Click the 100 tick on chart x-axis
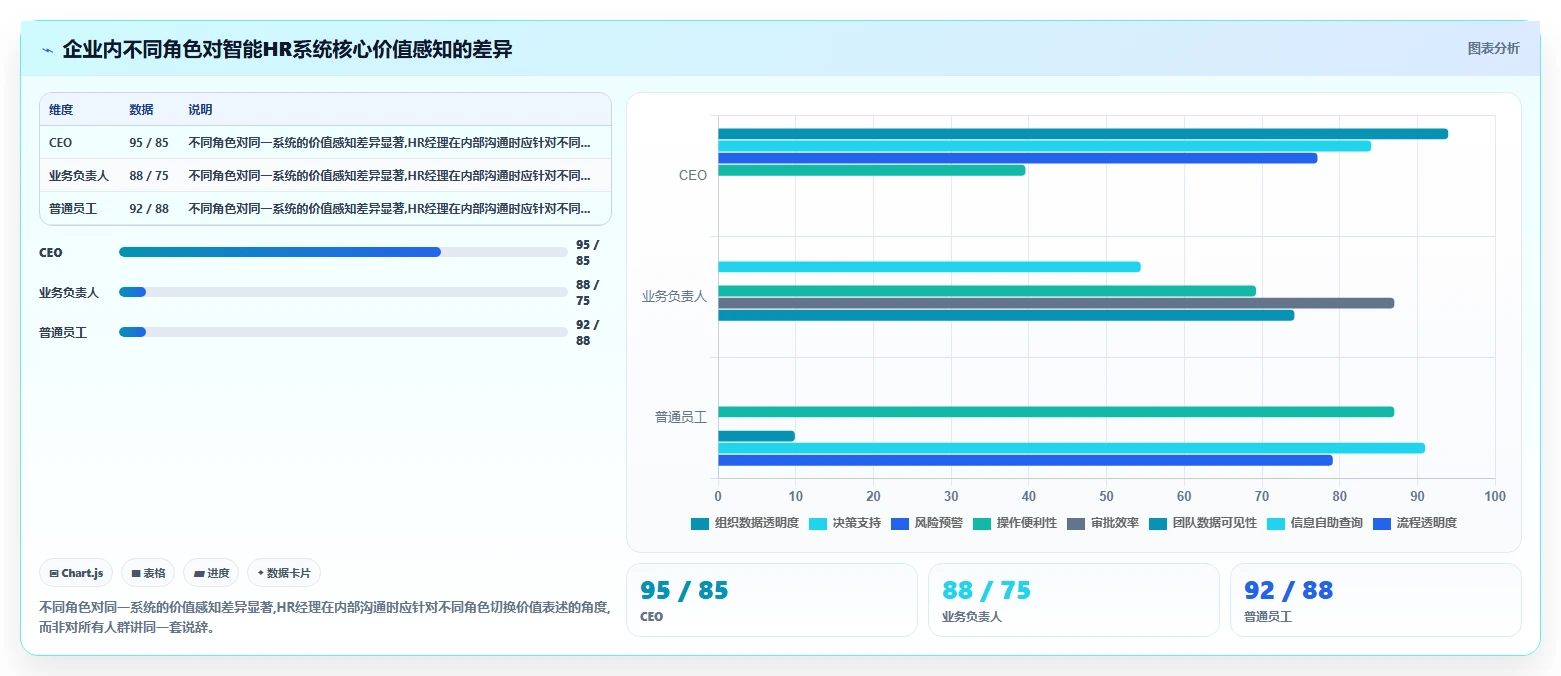Screen dimensions: 1561x676 pos(1495,496)
